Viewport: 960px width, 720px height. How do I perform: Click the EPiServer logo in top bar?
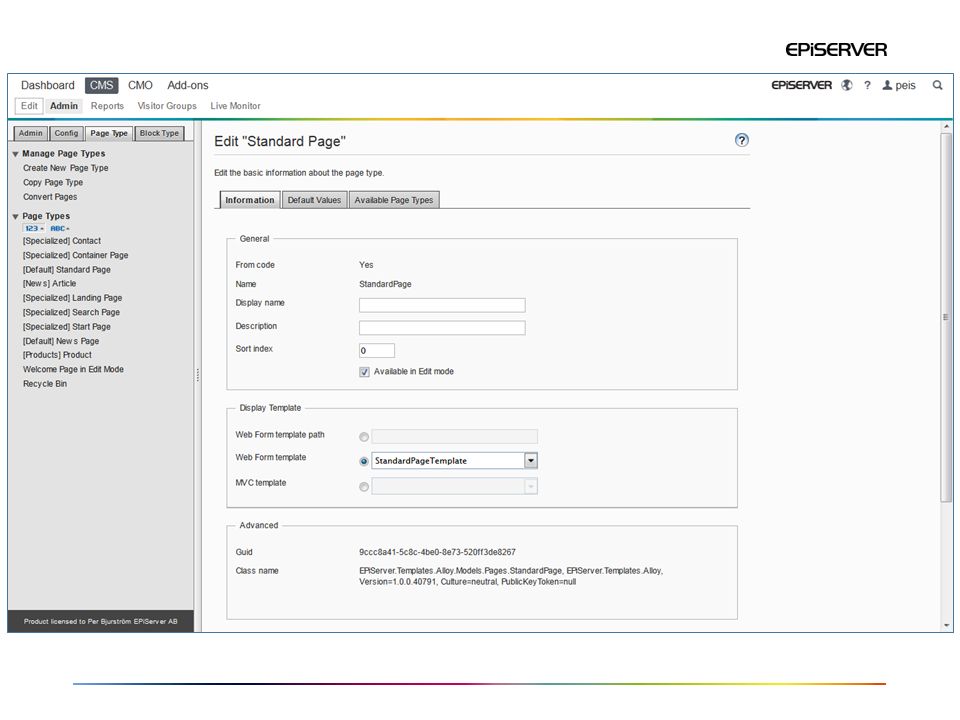point(801,85)
